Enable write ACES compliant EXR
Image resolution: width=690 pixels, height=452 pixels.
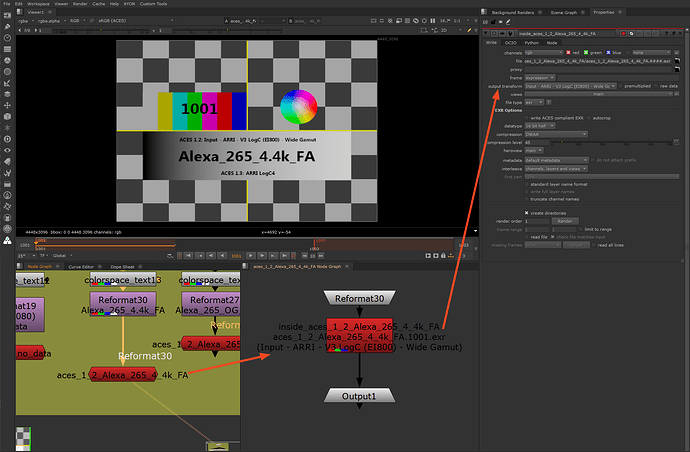coord(525,117)
